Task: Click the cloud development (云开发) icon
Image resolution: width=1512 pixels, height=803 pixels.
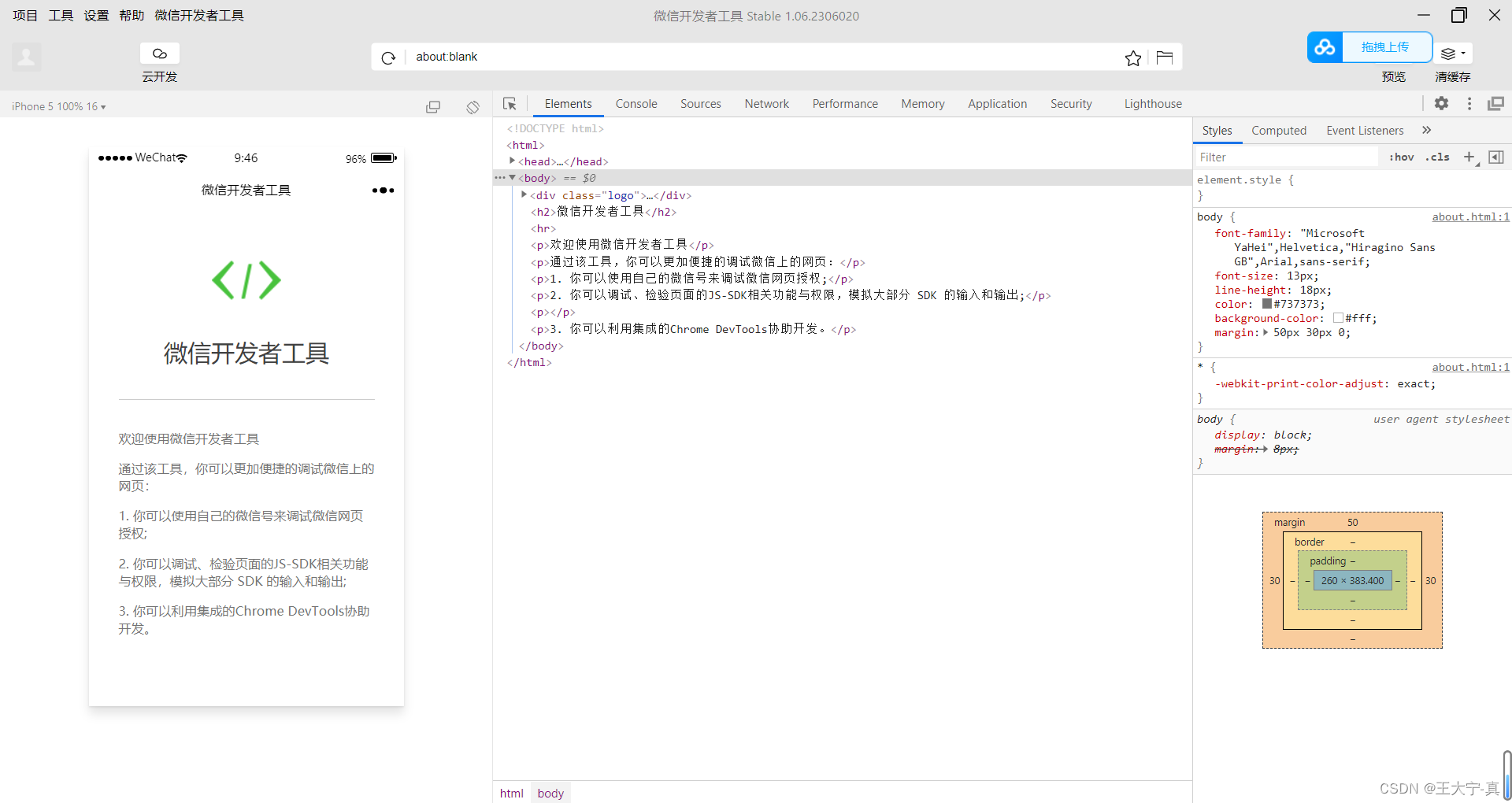Action: (x=160, y=54)
